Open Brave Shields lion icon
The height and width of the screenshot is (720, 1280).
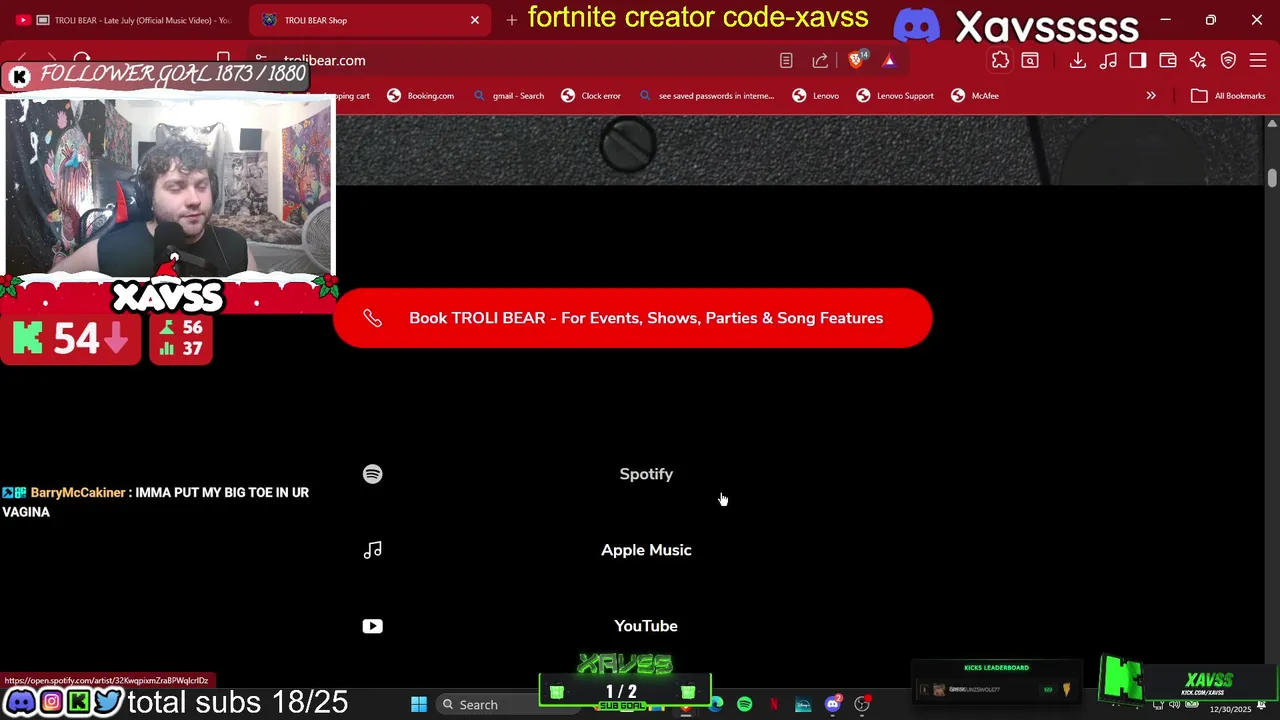point(857,60)
